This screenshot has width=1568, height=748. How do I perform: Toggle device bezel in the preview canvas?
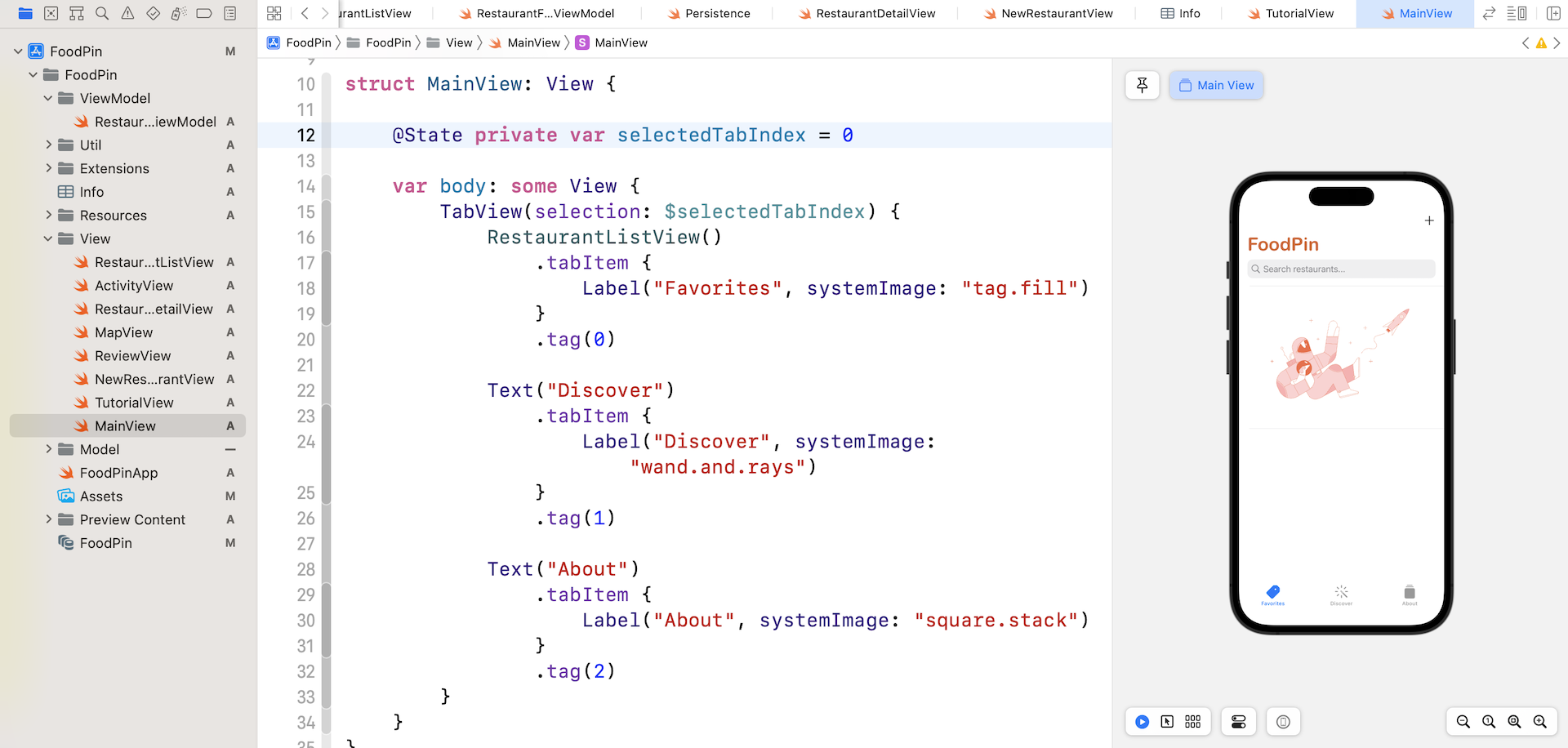[1283, 721]
